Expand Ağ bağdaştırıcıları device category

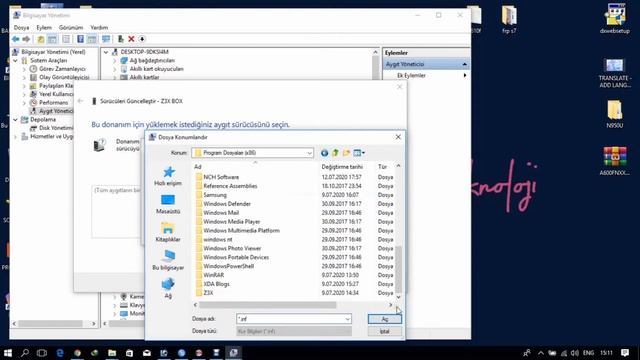115,61
